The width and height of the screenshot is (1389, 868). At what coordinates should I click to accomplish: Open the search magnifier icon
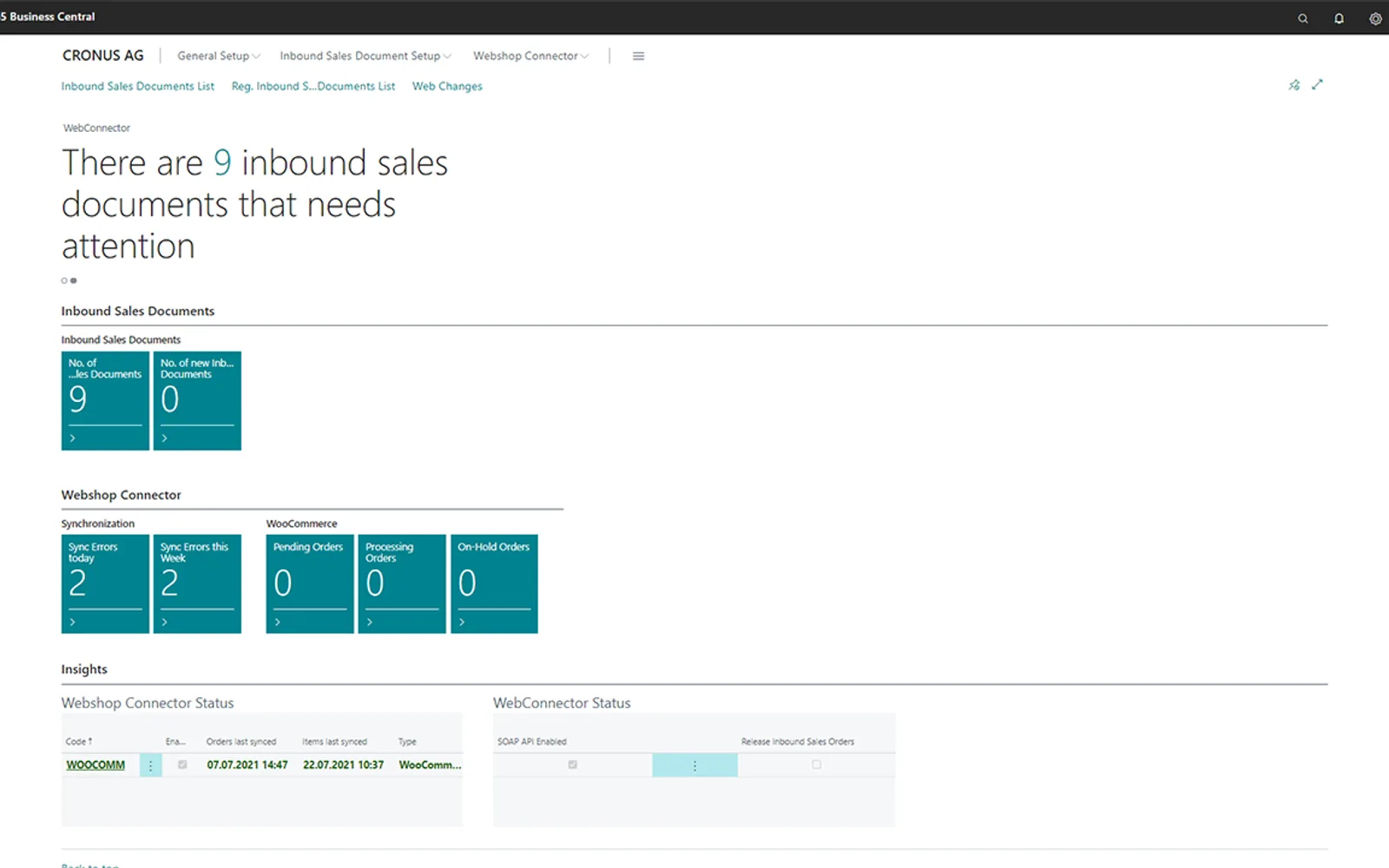(1302, 18)
